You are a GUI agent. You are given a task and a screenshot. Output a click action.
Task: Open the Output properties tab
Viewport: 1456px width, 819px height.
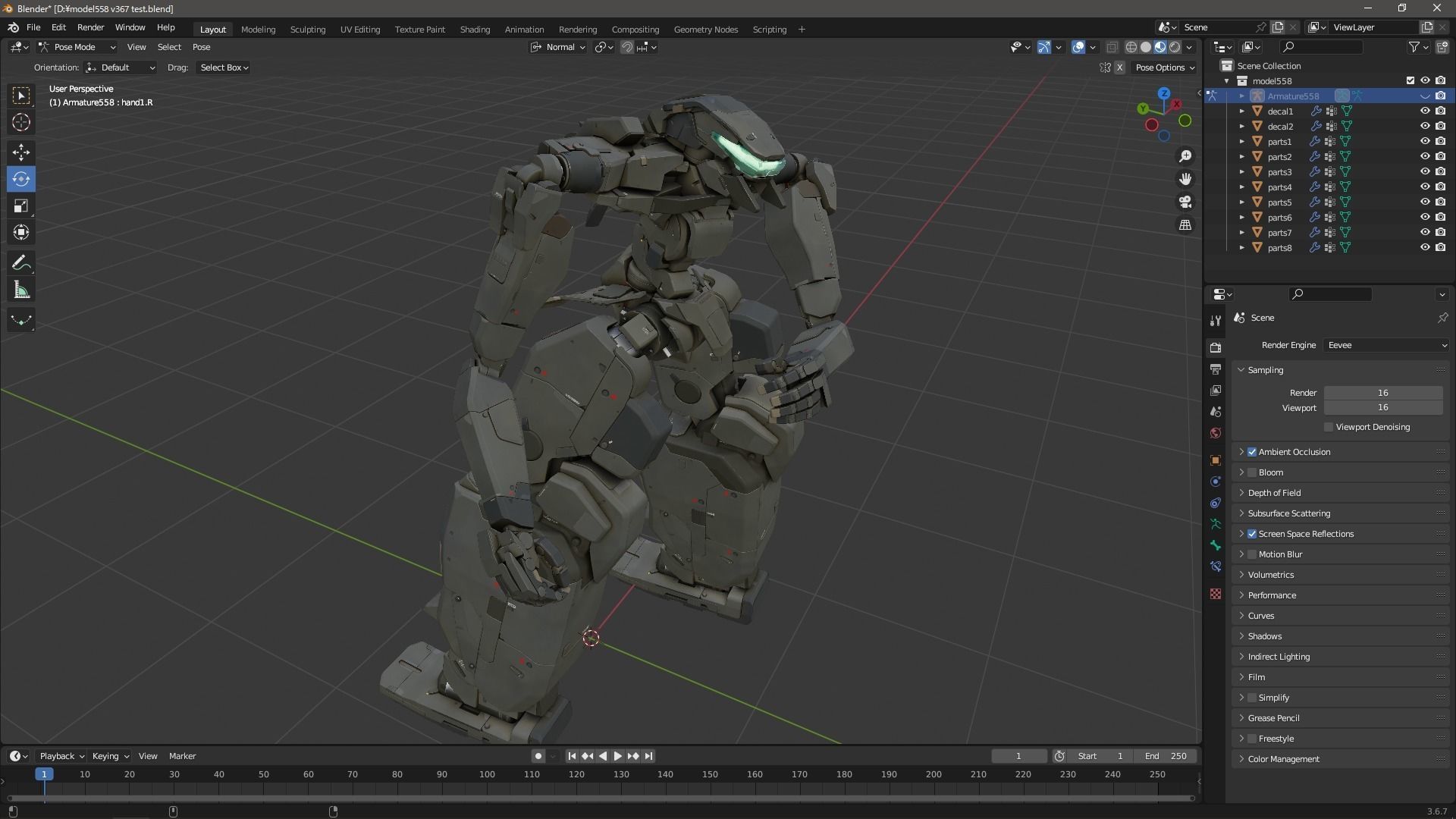pos(1216,369)
